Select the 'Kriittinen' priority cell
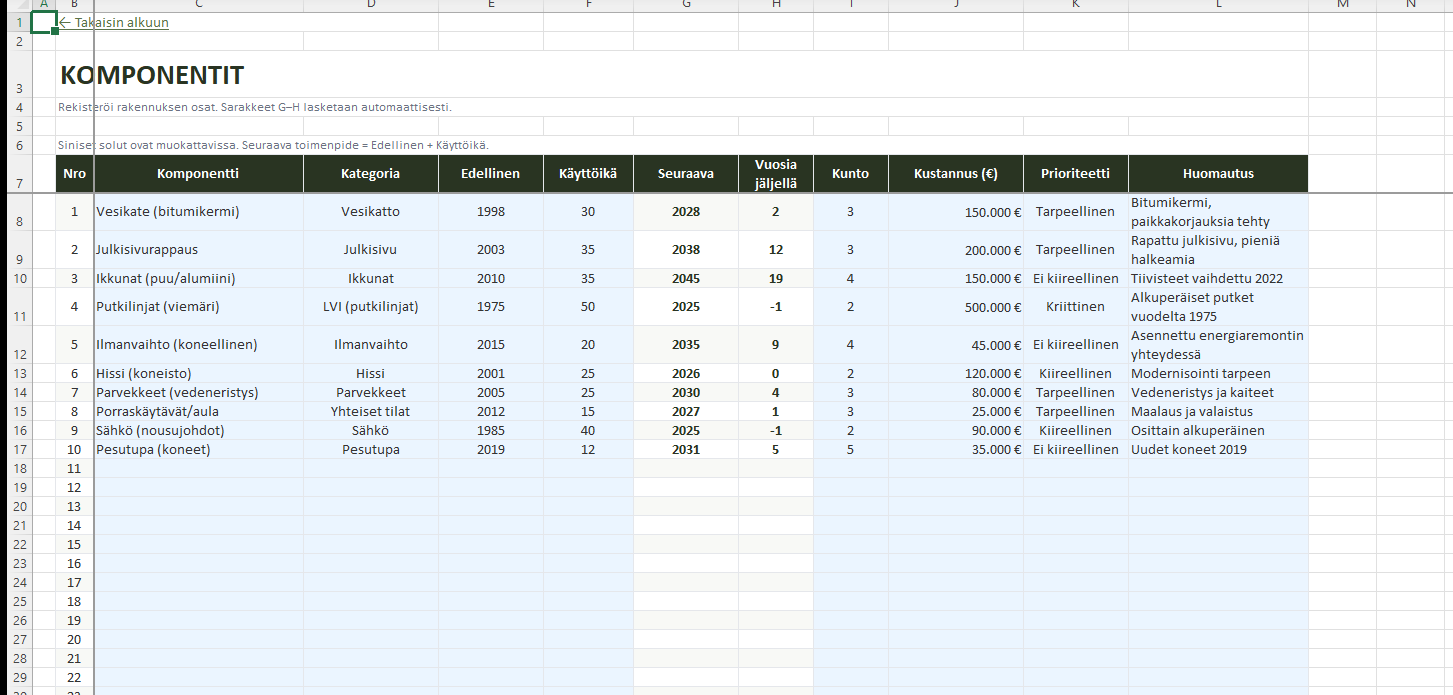Image resolution: width=1453 pixels, height=695 pixels. coord(1075,307)
